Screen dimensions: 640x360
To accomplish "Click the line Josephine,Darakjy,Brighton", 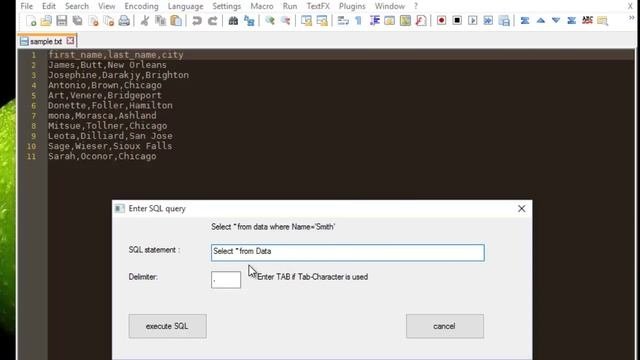I will [118, 75].
